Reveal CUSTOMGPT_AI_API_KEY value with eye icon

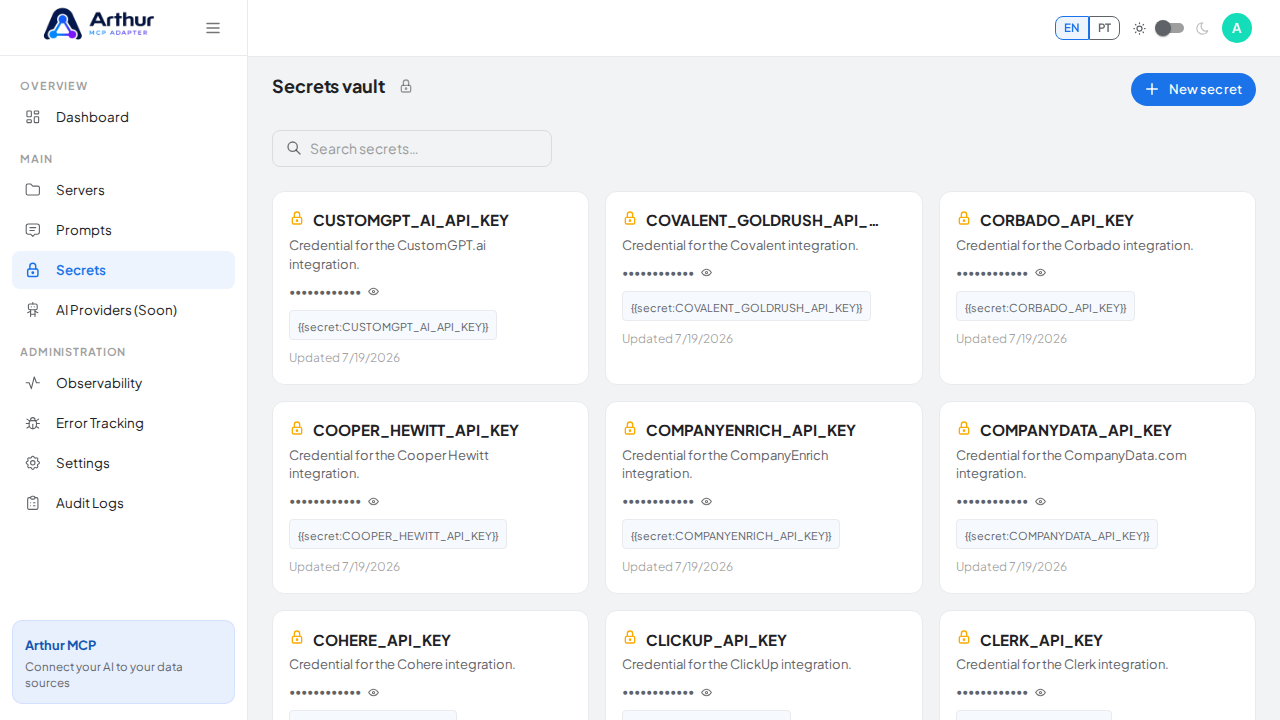pyautogui.click(x=374, y=292)
